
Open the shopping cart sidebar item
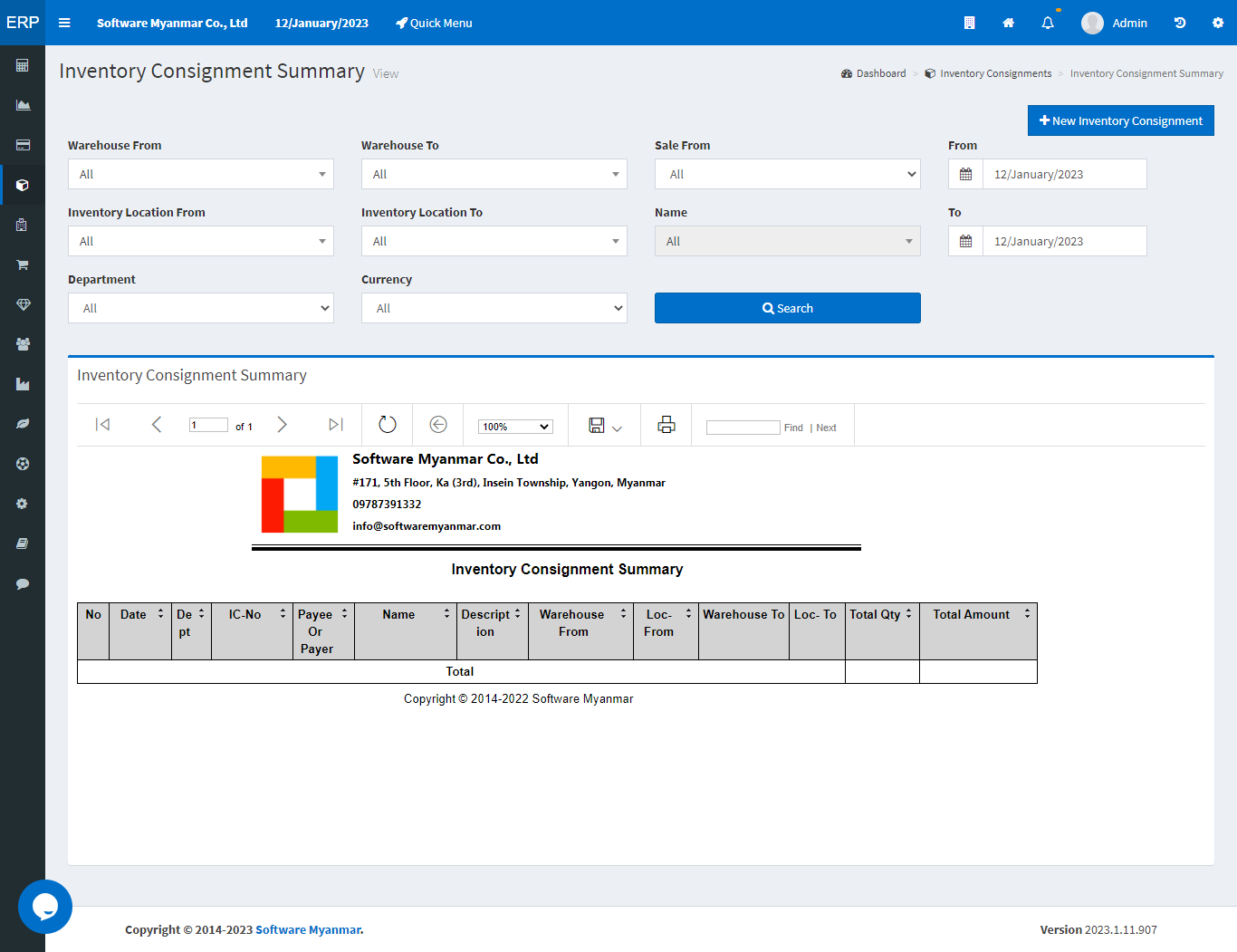(23, 264)
